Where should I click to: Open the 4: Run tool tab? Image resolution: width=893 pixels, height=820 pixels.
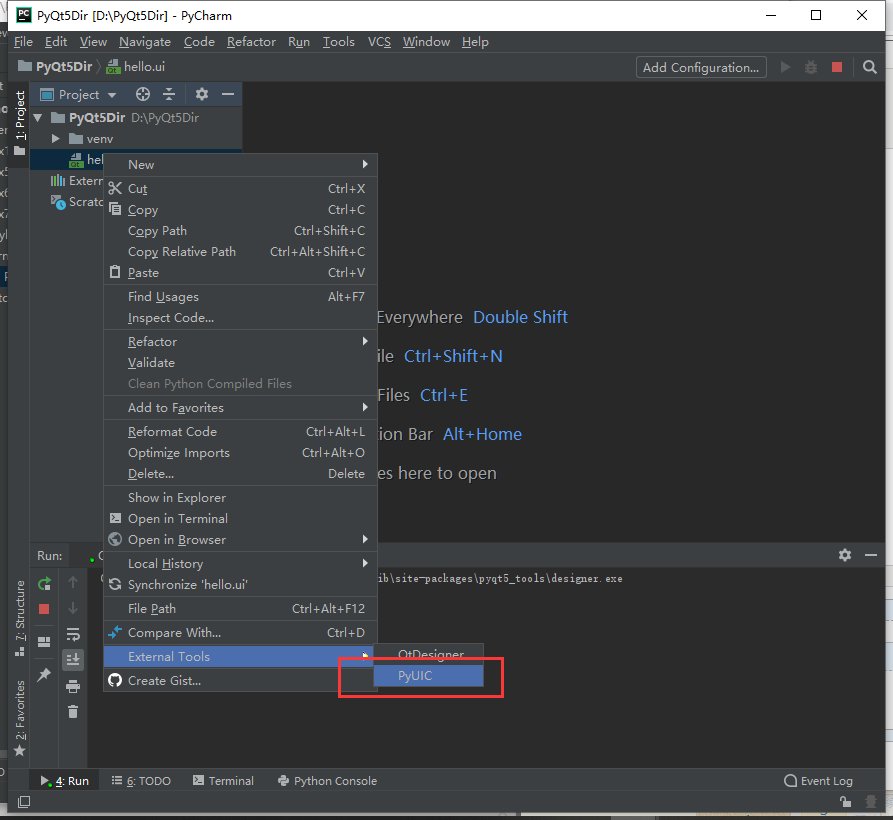pyautogui.click(x=64, y=781)
